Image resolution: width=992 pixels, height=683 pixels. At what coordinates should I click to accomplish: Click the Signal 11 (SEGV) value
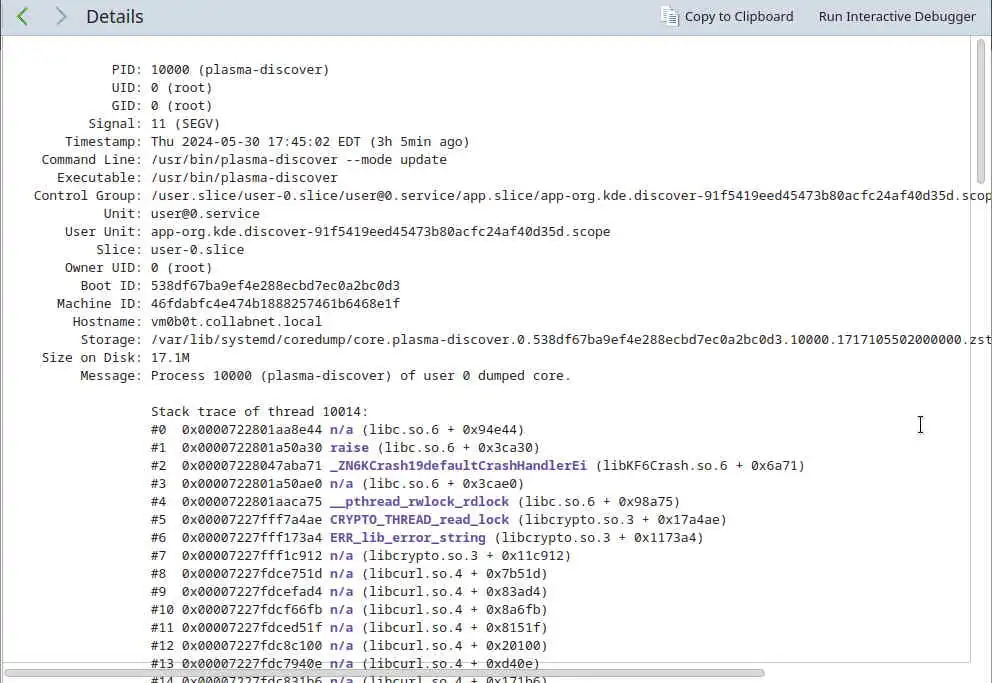(185, 124)
